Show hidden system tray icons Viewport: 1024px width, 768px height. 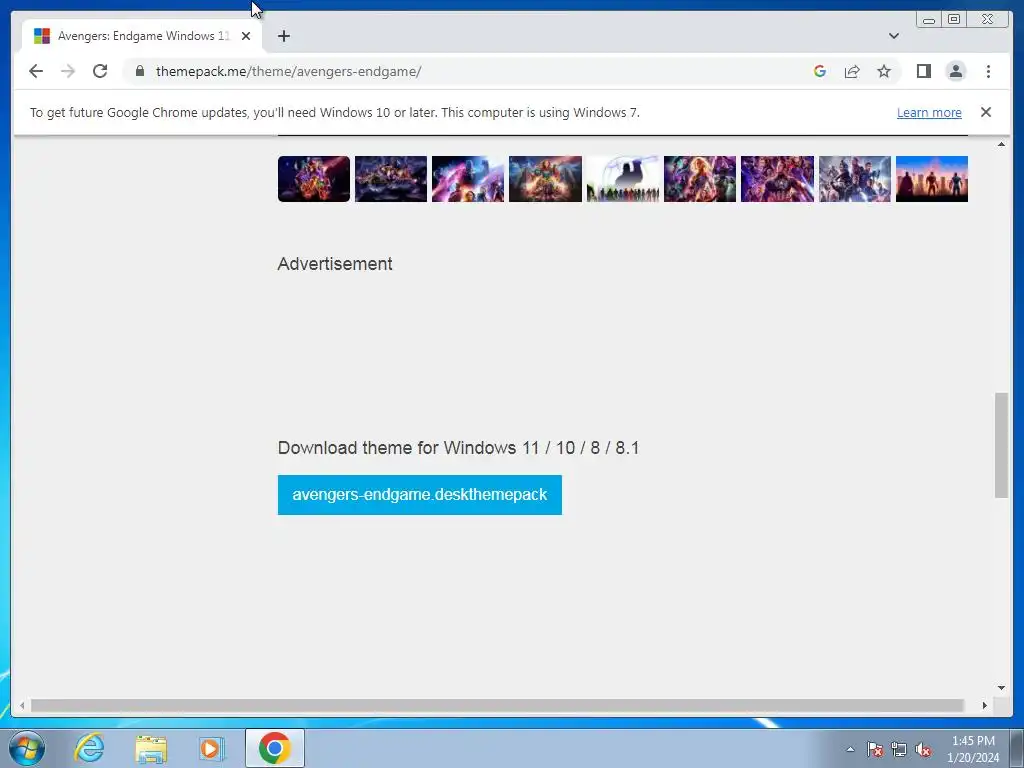tap(850, 749)
